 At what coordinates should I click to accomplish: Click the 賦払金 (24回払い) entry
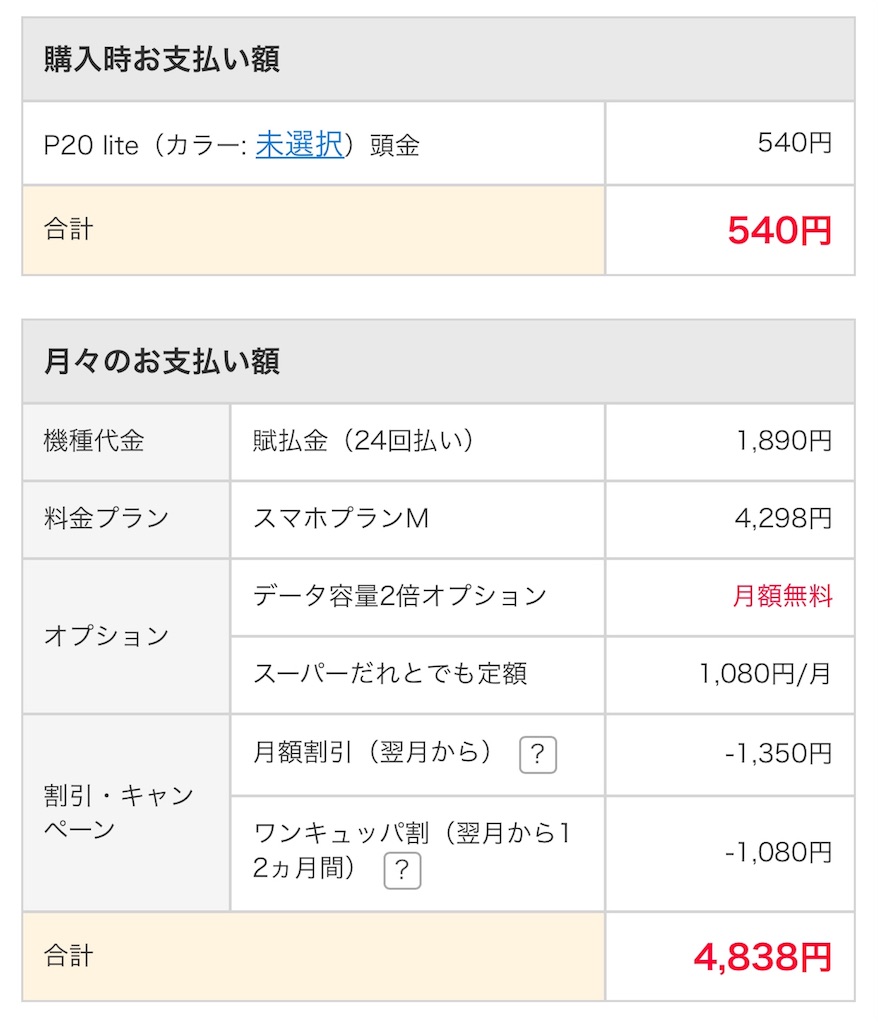[x=363, y=441]
